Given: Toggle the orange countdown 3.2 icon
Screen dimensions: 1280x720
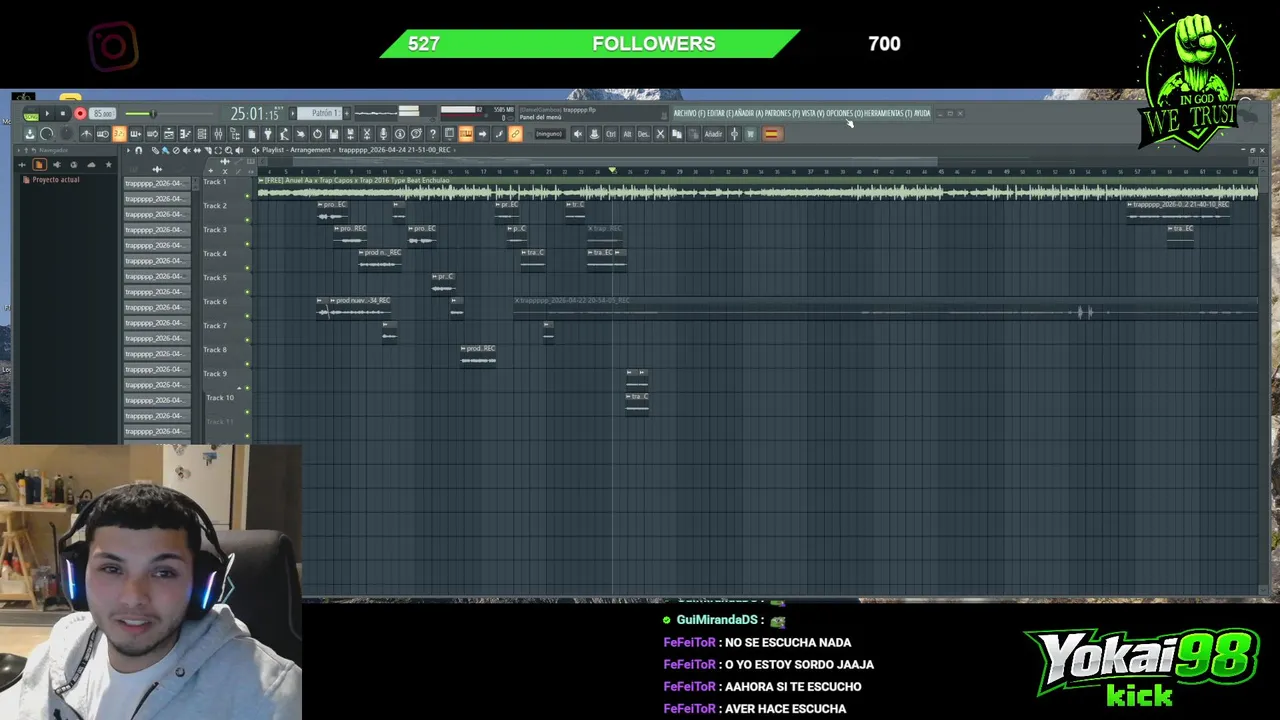Looking at the screenshot, I should [119, 134].
